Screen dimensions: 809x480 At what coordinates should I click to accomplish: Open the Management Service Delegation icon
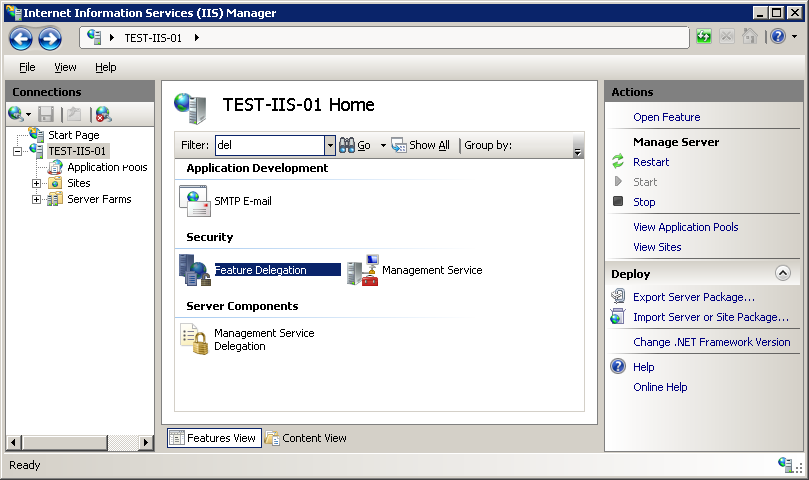click(194, 339)
